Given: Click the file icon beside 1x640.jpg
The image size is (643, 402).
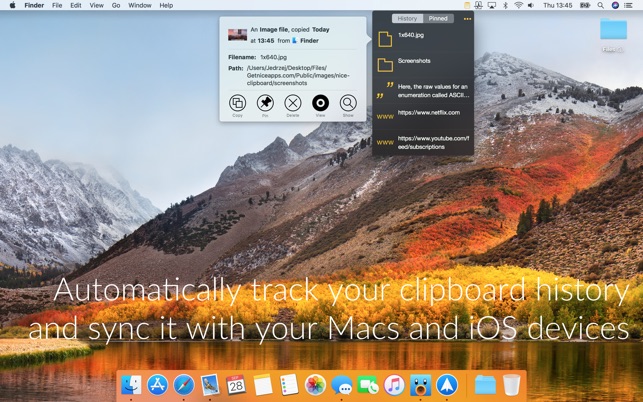Looking at the screenshot, I should tap(385, 39).
